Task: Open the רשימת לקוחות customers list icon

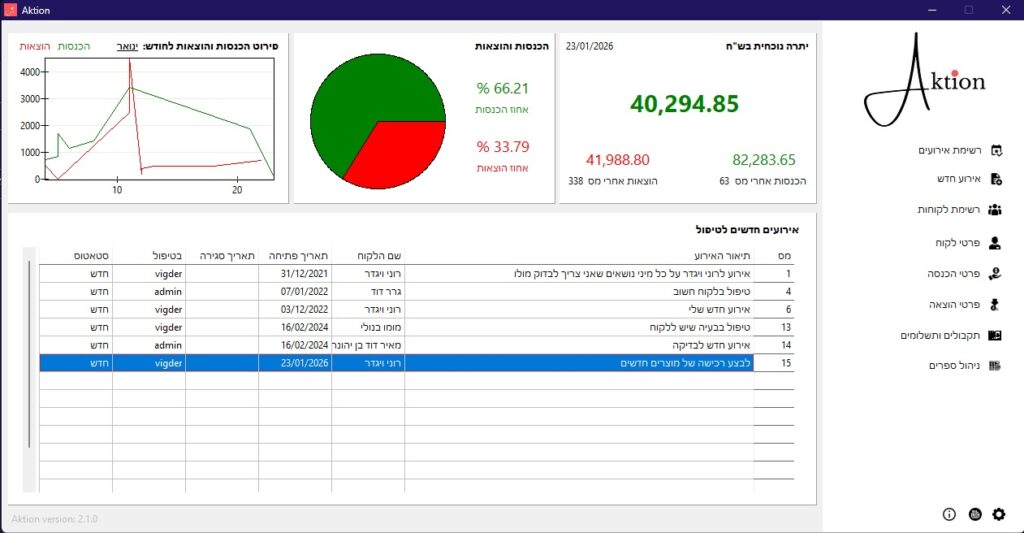Action: click(x=995, y=210)
